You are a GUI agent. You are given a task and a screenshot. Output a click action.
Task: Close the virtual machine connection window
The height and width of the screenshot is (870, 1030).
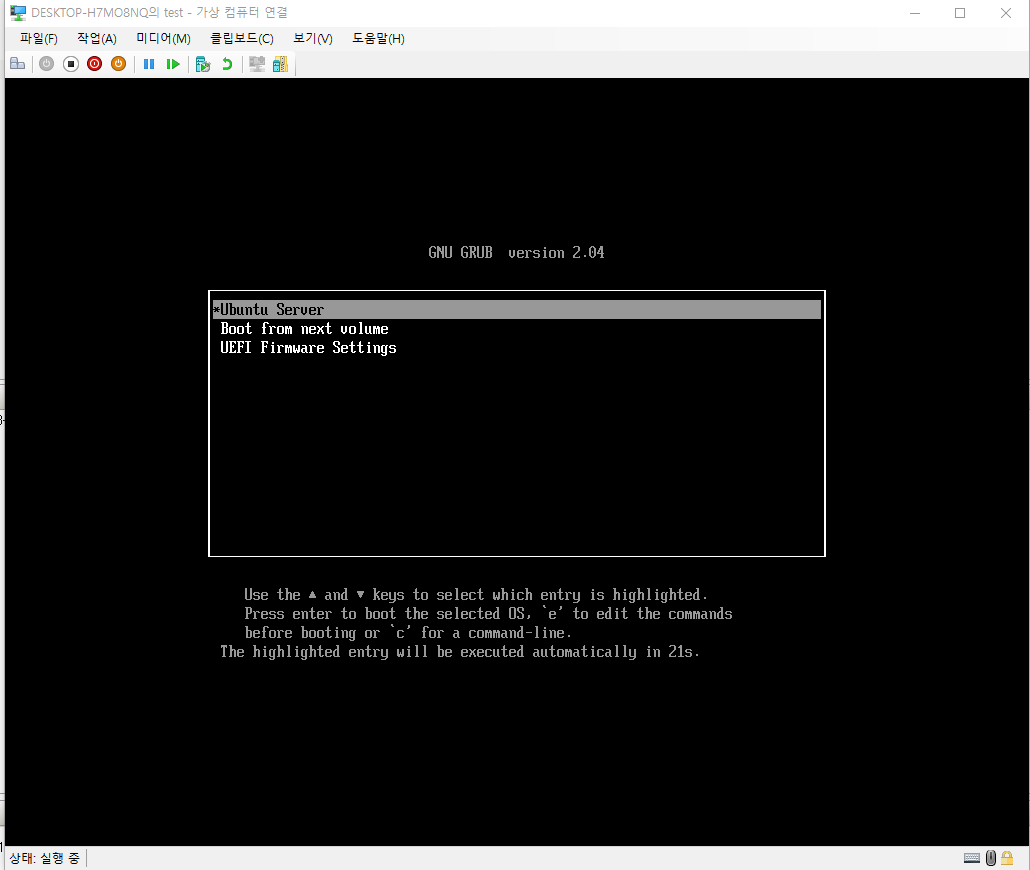[x=1006, y=13]
